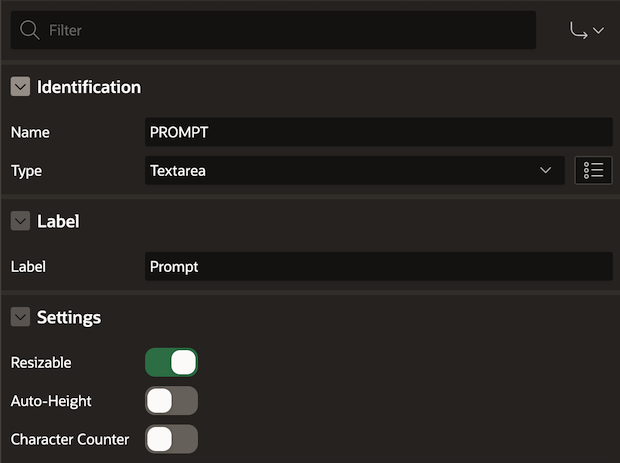The width and height of the screenshot is (620, 463).
Task: Turn off the Resizable switch
Action: 172,363
